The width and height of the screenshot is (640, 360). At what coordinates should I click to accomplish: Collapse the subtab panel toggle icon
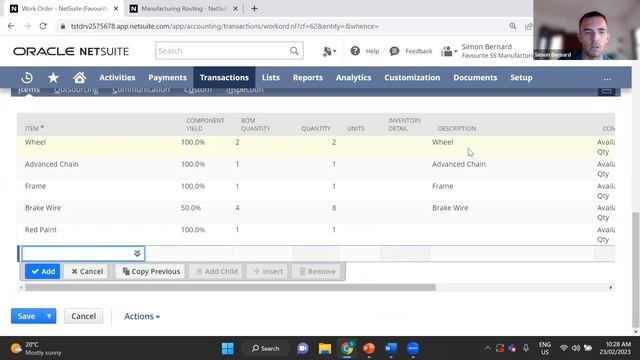coord(607,91)
